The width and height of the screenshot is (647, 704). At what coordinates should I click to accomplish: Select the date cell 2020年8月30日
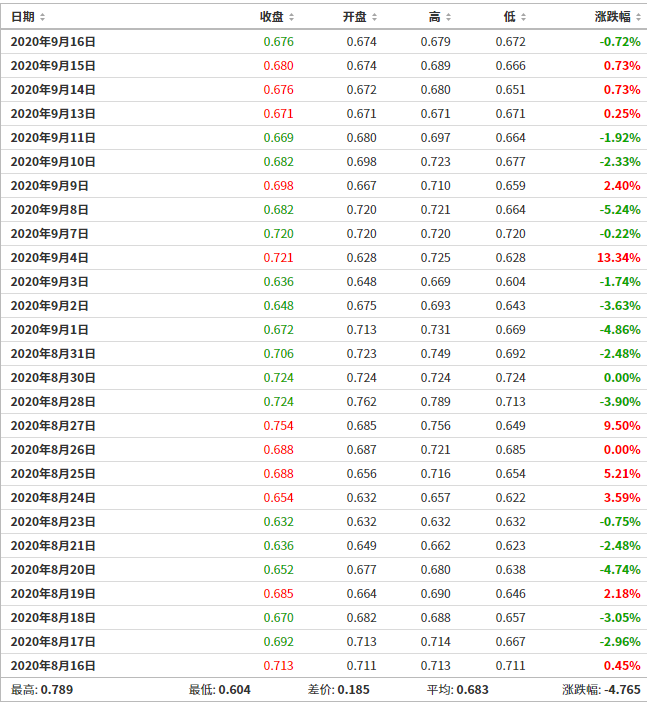click(x=53, y=378)
